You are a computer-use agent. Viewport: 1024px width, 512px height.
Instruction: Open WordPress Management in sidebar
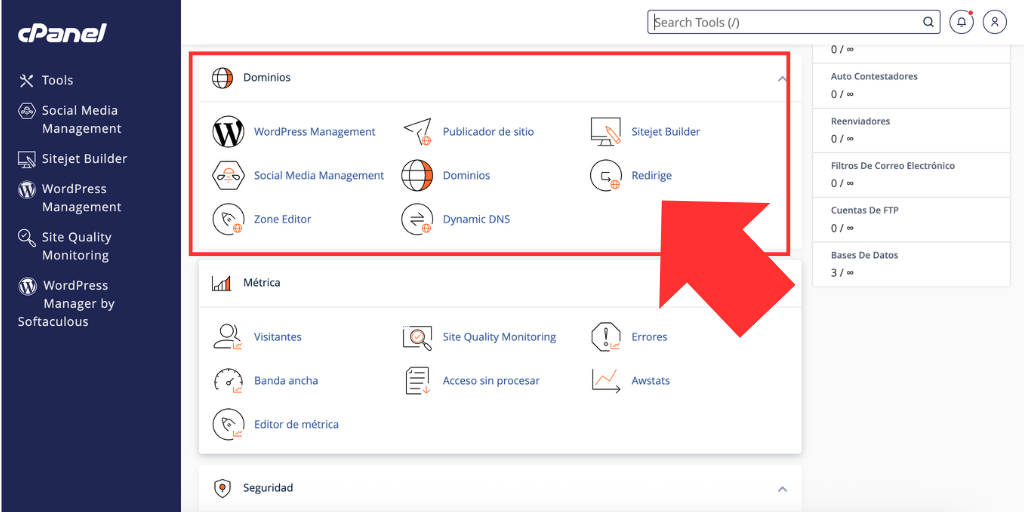(x=82, y=198)
